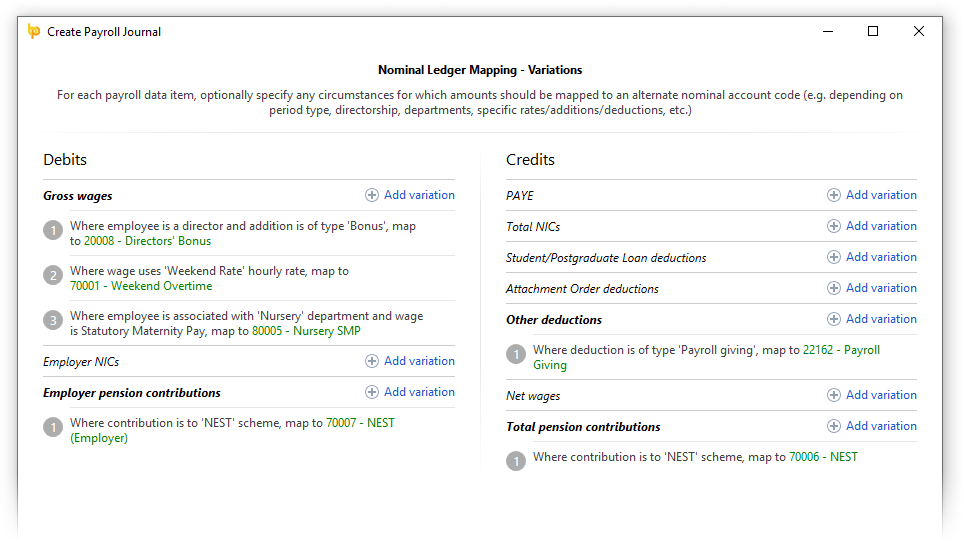The height and width of the screenshot is (542, 964).
Task: Select Gross wages variation number 3 badge
Action: (x=53, y=320)
